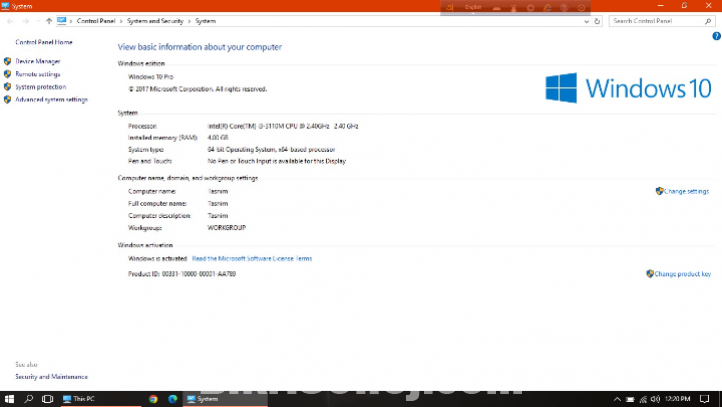The image size is (722, 407).
Task: Open Task View on taskbar
Action: click(47, 399)
